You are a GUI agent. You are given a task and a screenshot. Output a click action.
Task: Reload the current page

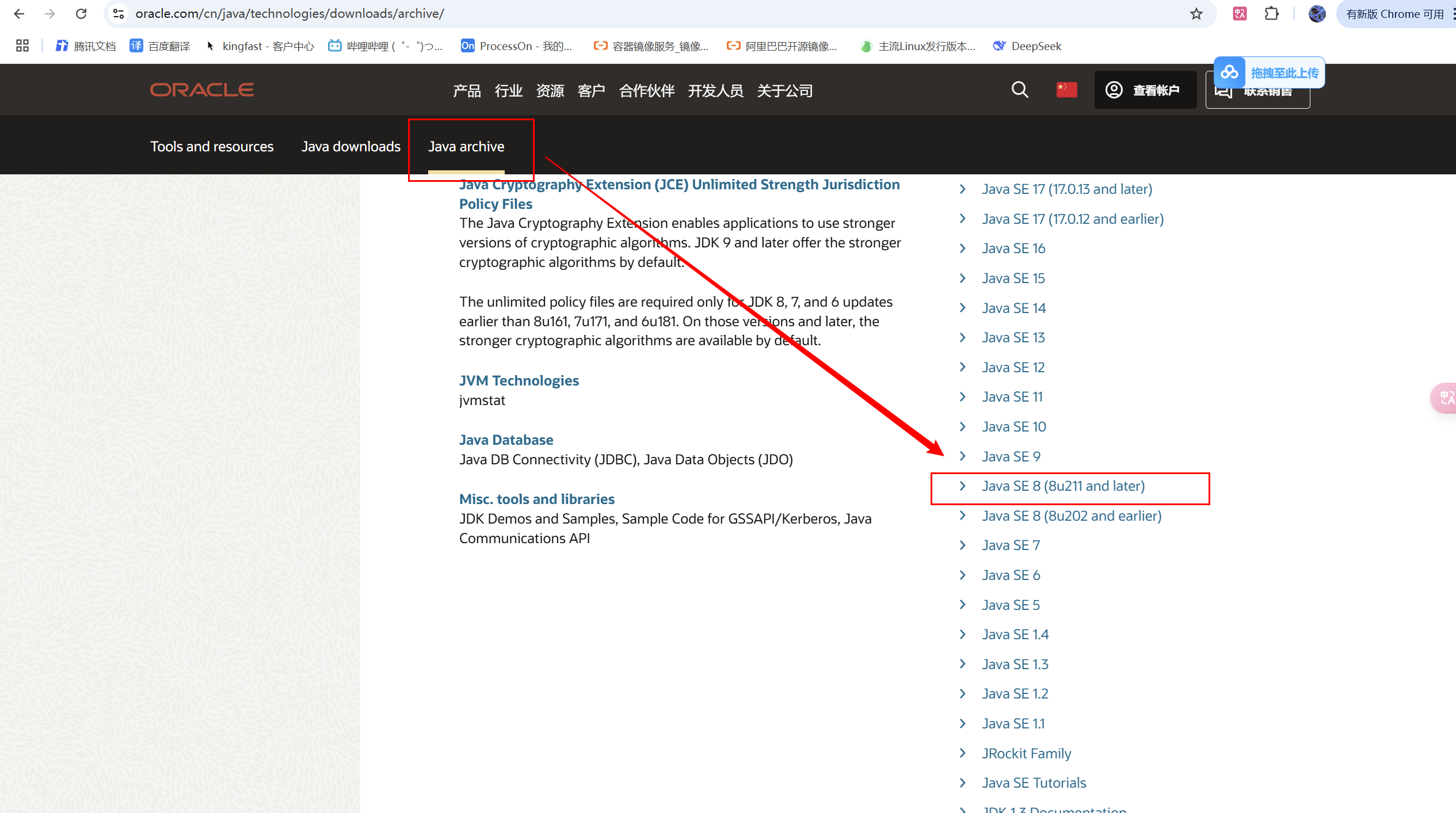[x=81, y=14]
